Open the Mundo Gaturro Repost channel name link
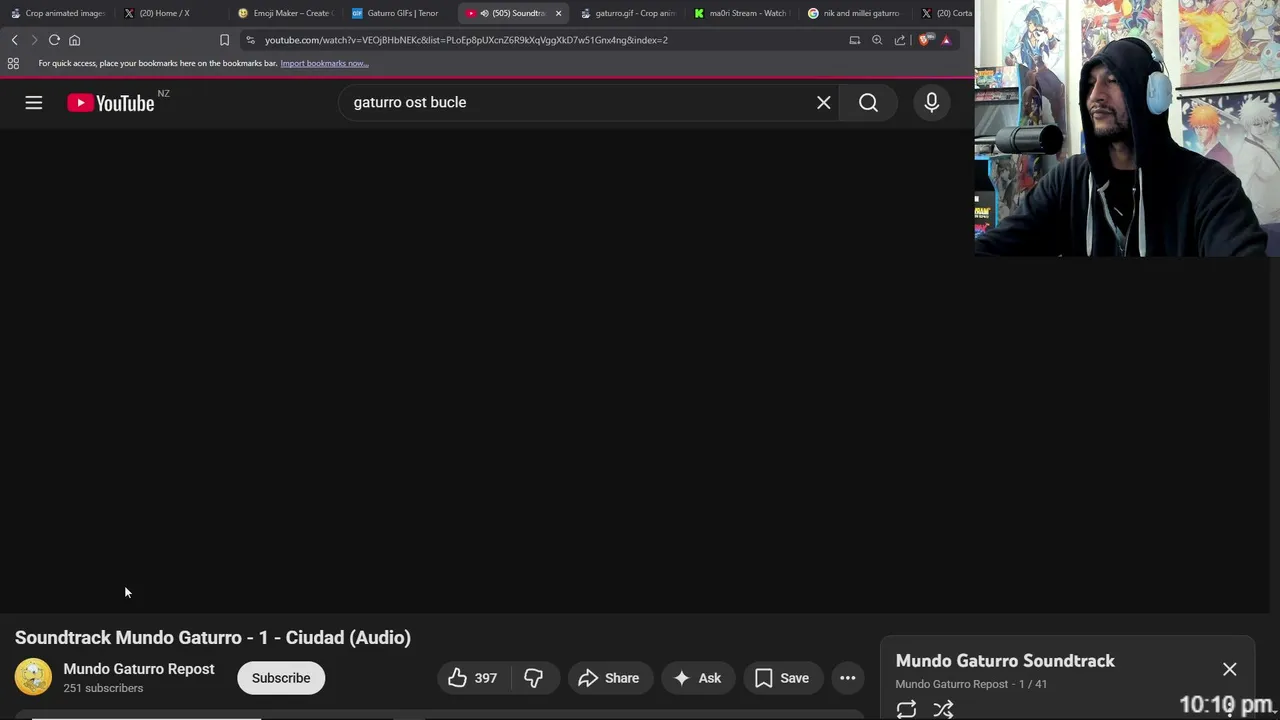 [139, 669]
